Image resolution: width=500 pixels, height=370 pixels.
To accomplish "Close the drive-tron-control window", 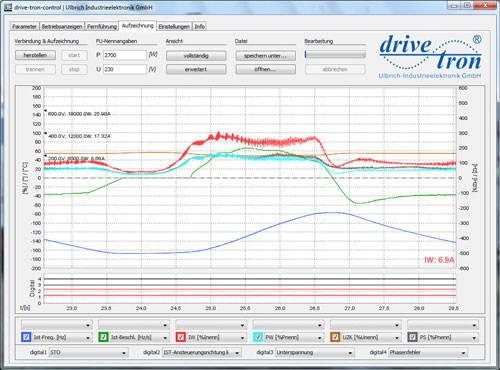I will pos(486,6).
